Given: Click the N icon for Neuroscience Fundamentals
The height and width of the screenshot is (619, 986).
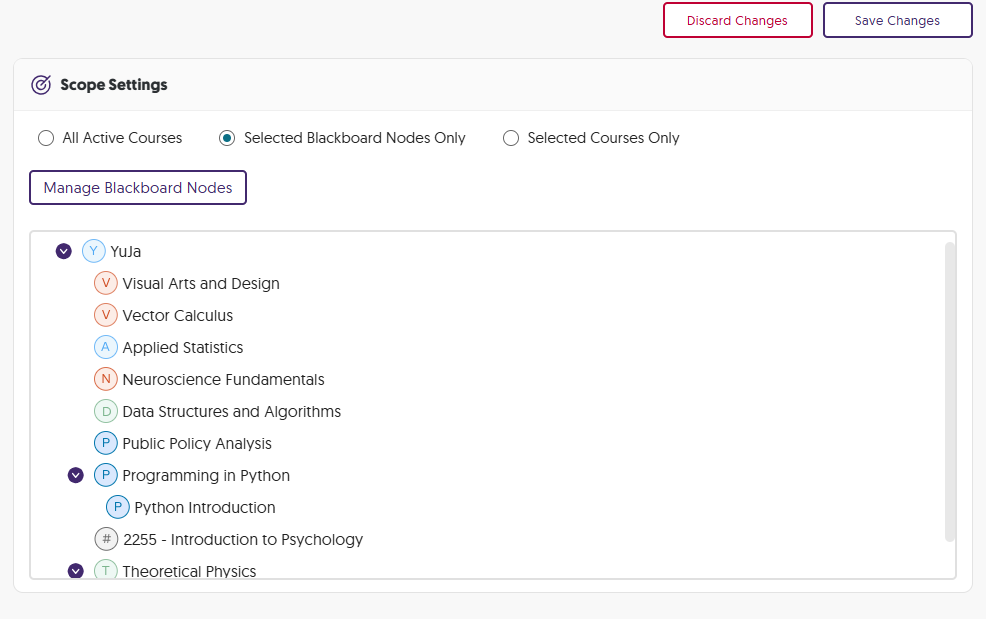Looking at the screenshot, I should (106, 379).
